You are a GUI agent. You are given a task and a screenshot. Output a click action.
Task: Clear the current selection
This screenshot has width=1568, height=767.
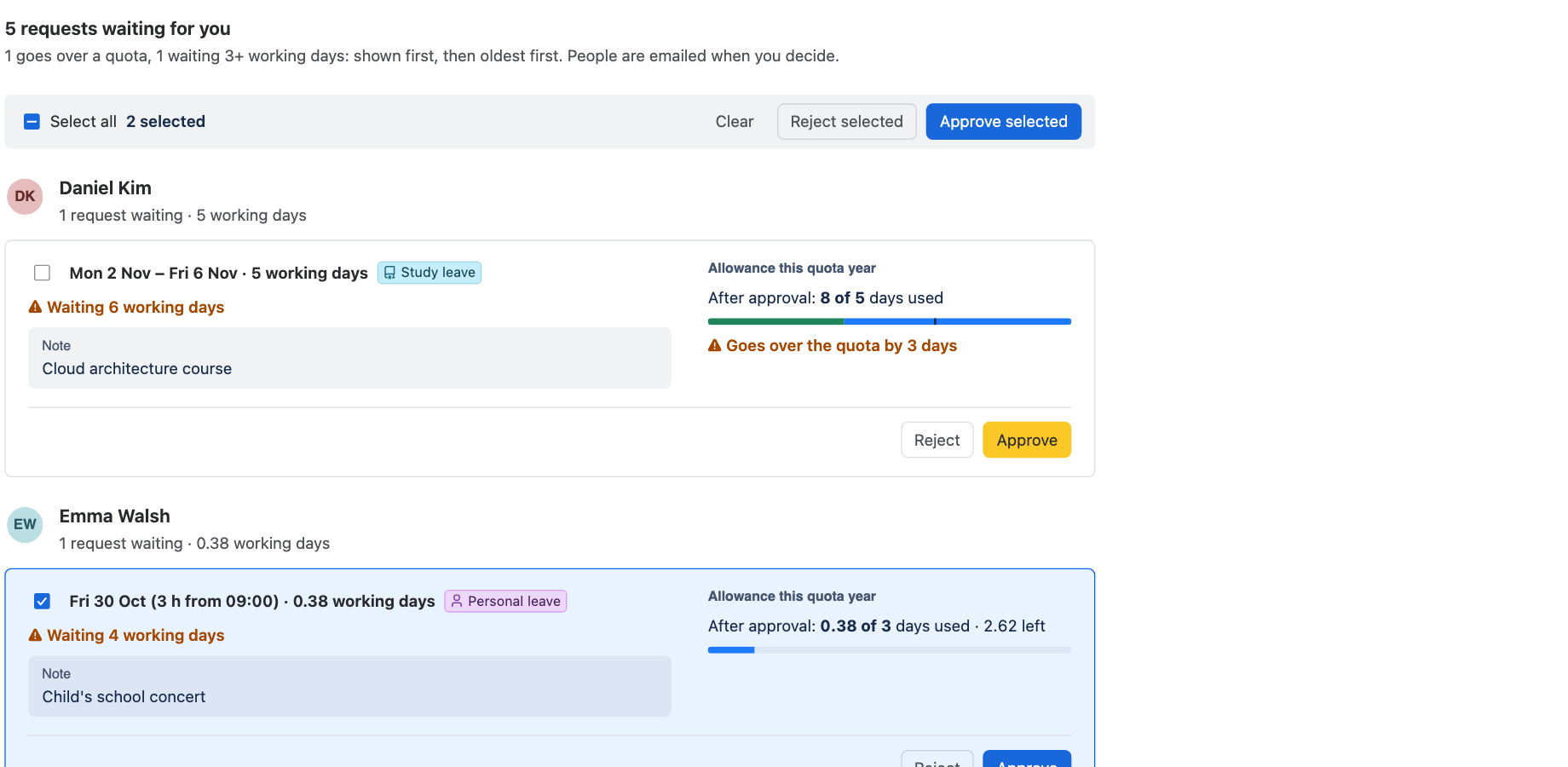735,122
